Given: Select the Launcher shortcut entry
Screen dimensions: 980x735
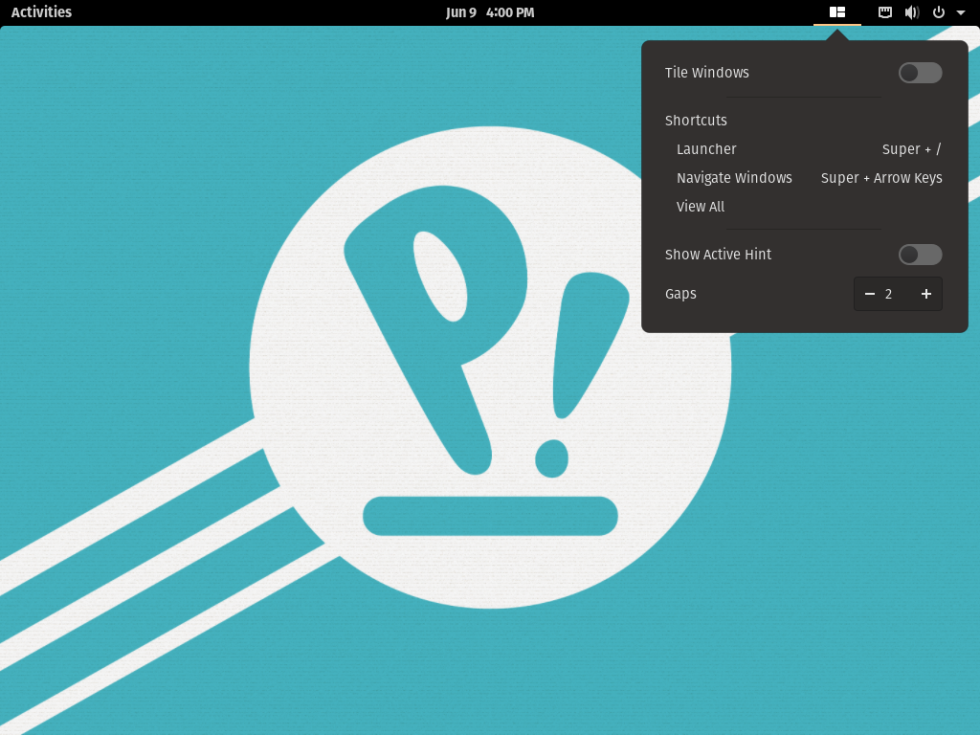Looking at the screenshot, I should click(707, 149).
